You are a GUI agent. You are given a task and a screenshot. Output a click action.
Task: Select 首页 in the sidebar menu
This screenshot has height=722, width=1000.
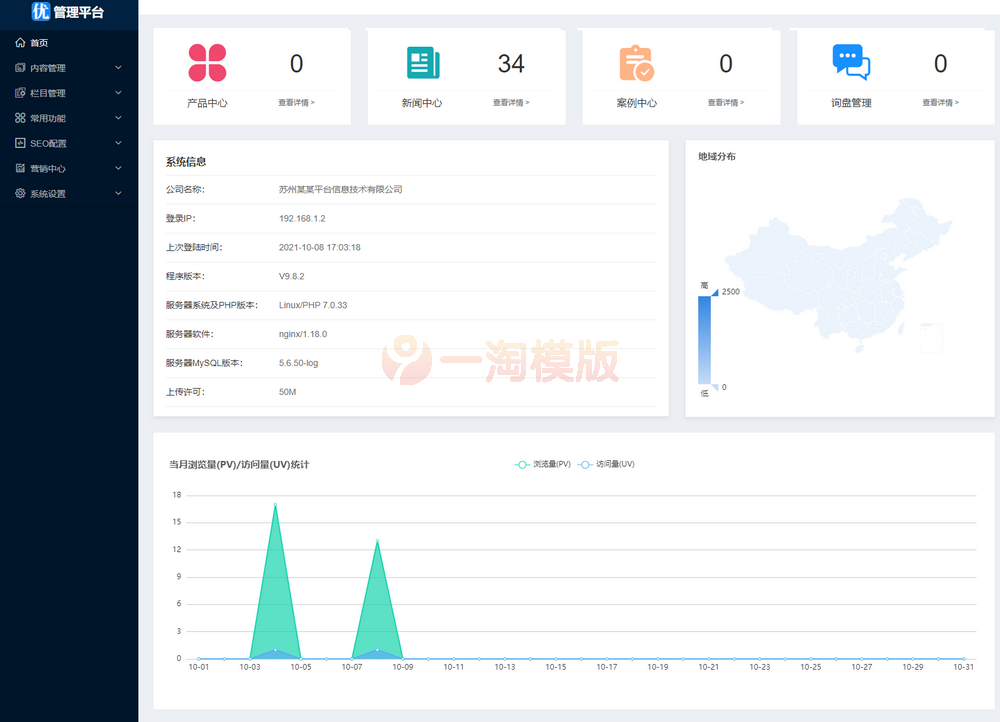[x=40, y=42]
